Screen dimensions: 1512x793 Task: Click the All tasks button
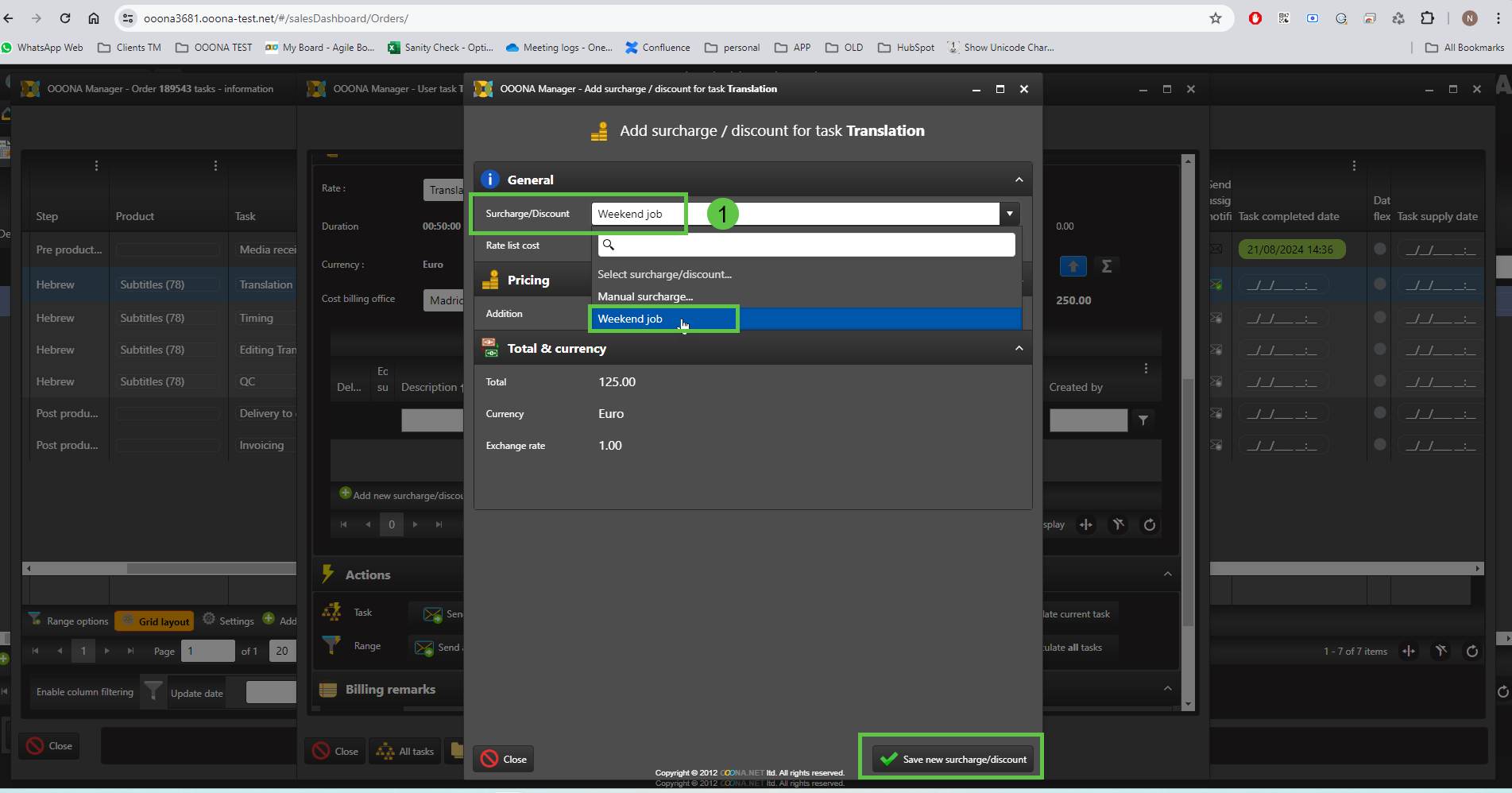coord(406,751)
